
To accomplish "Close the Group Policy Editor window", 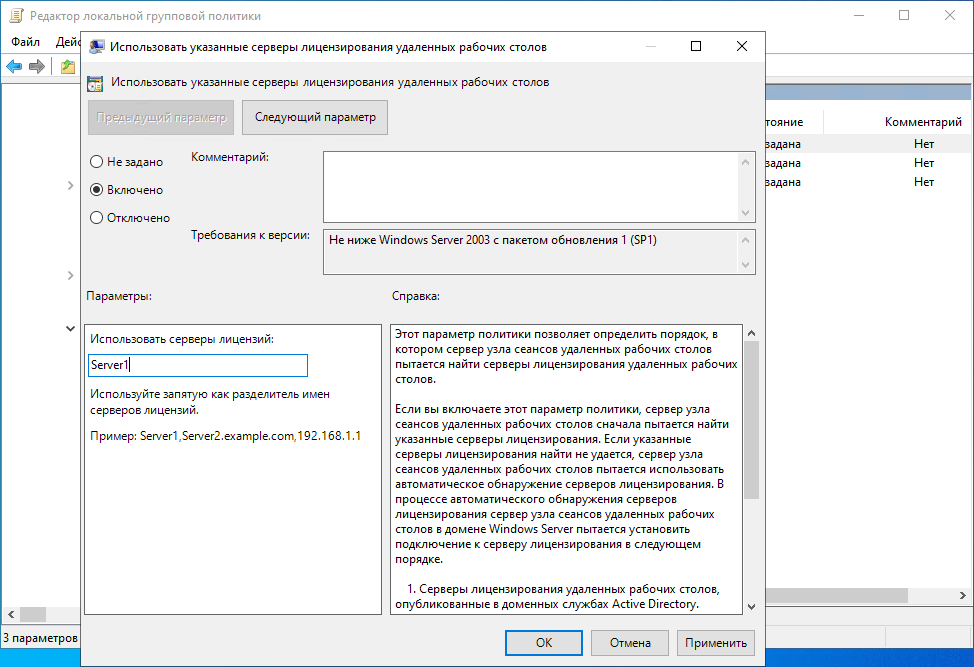I will coord(950,16).
